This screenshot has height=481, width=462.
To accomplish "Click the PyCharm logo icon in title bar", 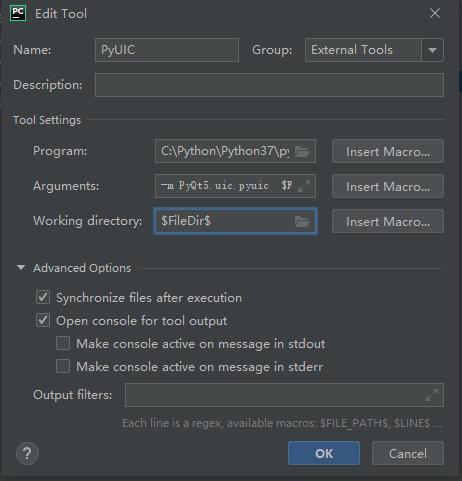I will [18, 14].
